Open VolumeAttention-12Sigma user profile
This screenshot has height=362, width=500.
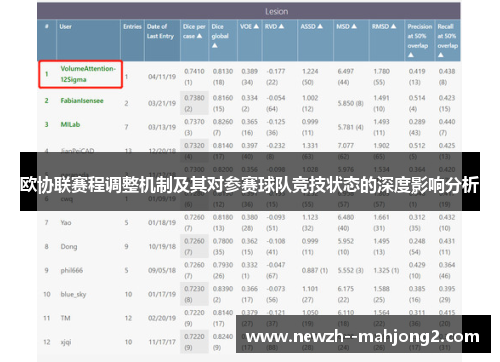pyautogui.click(x=88, y=74)
